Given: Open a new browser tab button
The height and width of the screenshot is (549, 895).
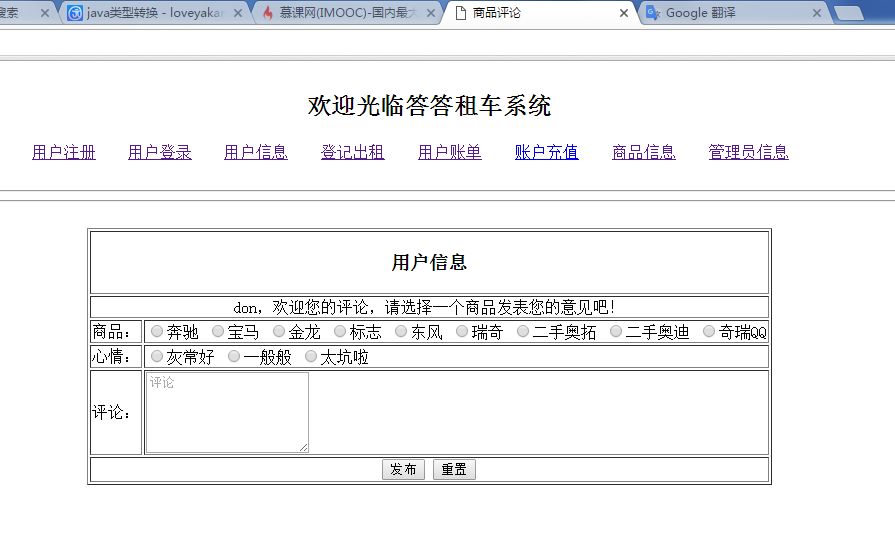Looking at the screenshot, I should pos(849,13).
